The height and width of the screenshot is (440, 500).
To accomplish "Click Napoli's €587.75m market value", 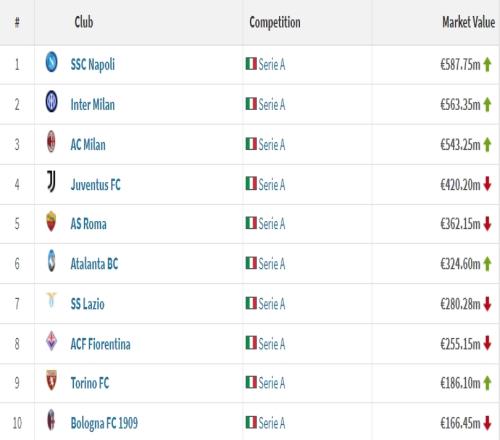I will click(460, 64).
